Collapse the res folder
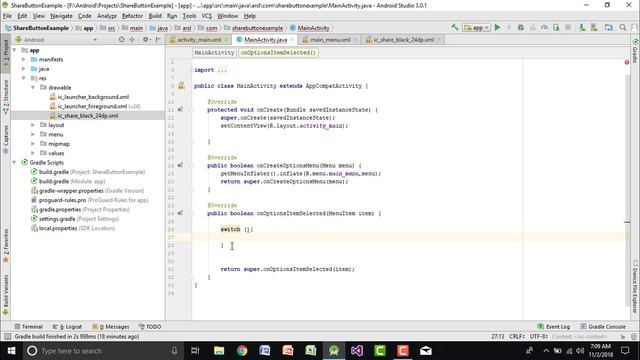The image size is (640, 360). 24,78
